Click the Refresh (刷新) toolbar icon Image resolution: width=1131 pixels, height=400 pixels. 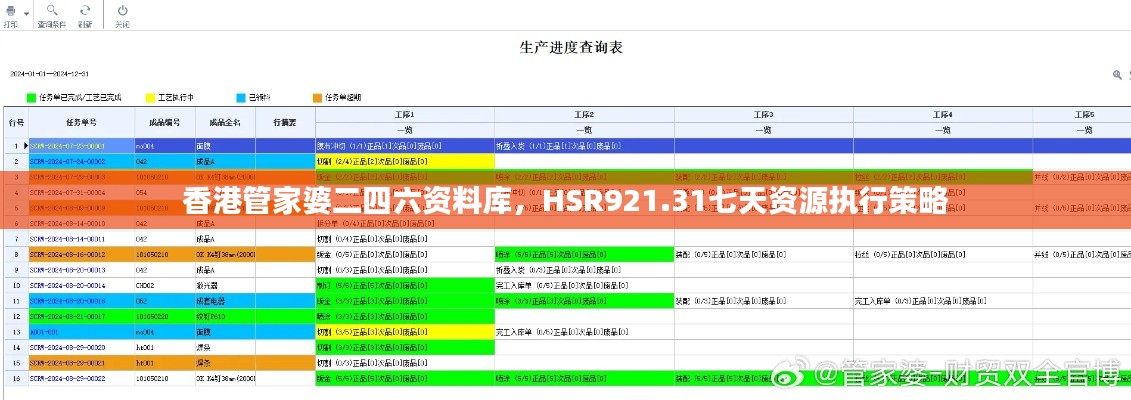(85, 9)
